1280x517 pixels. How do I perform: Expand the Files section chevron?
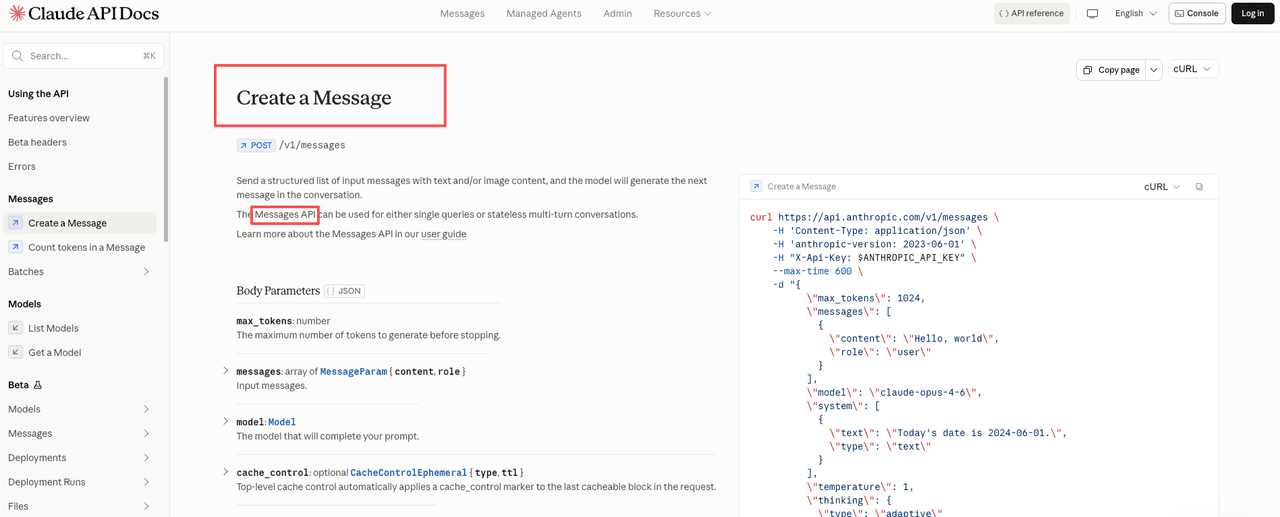[146, 506]
